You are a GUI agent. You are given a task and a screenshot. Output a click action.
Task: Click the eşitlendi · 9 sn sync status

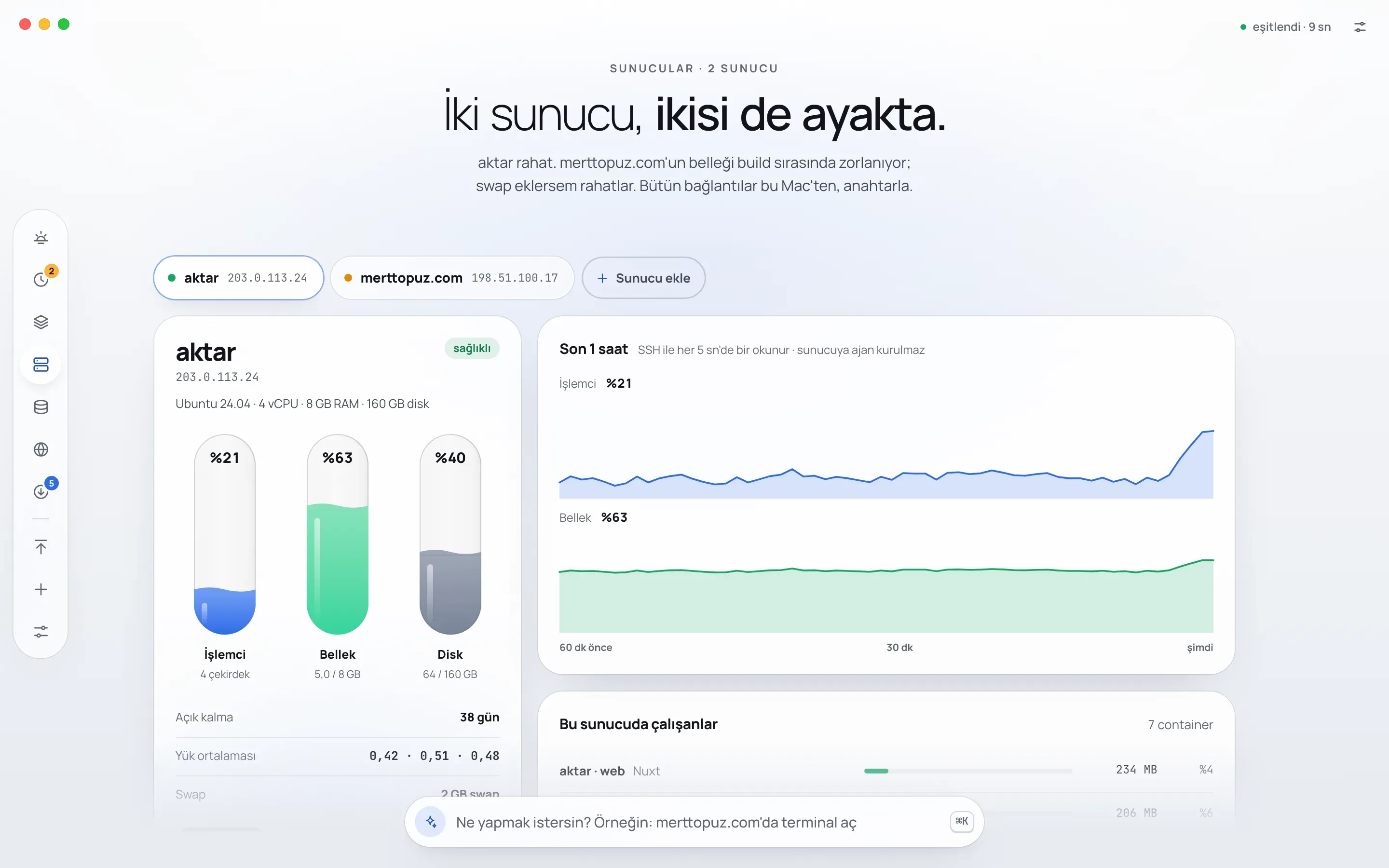[1286, 27]
